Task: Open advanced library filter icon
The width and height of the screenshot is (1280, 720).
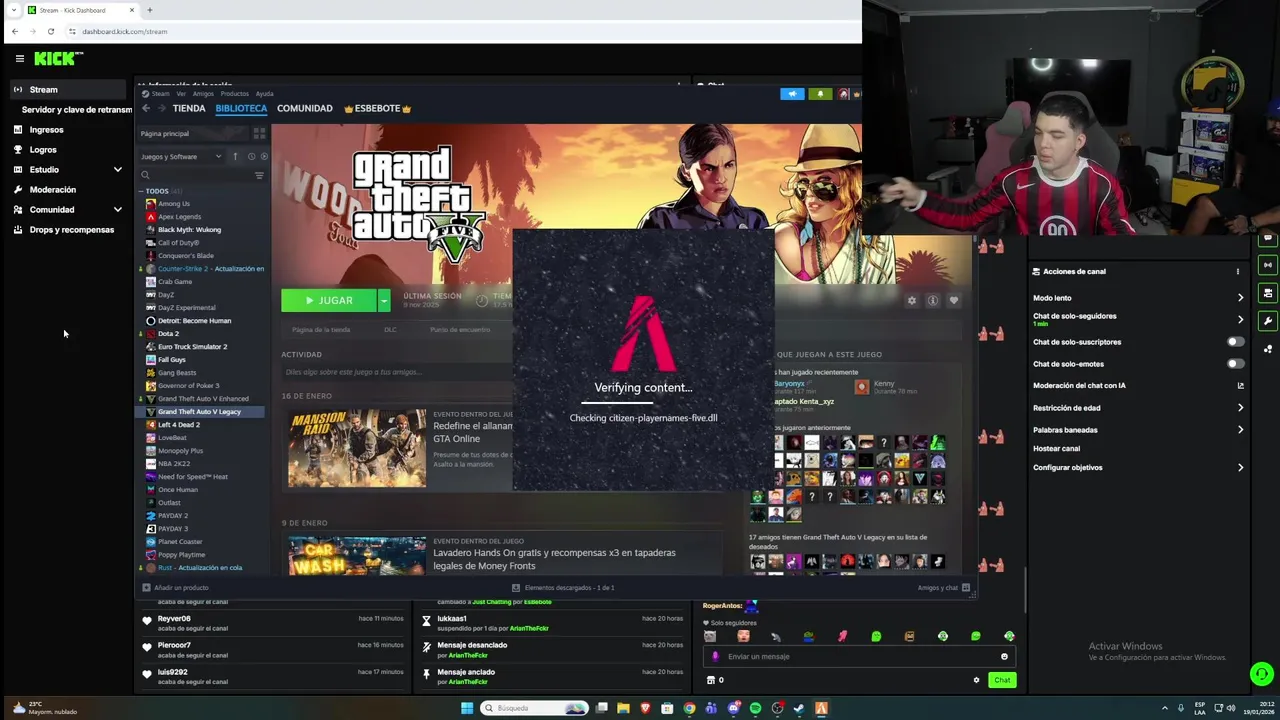Action: click(x=259, y=175)
